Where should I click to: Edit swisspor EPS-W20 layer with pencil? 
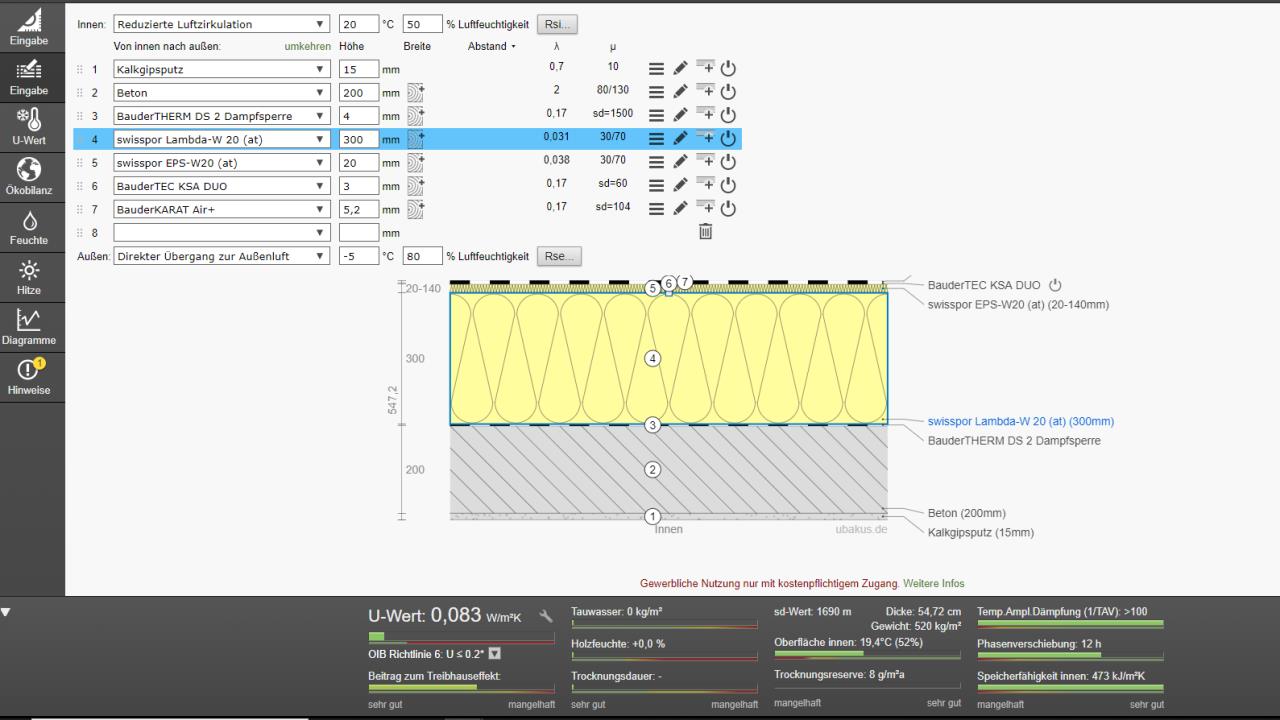coord(680,162)
